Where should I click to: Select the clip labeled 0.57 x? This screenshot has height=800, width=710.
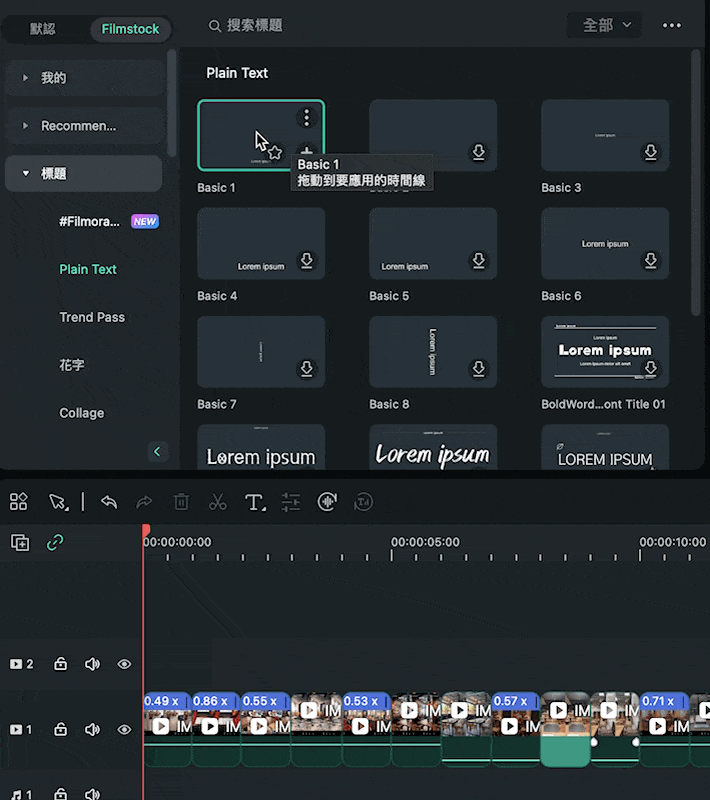[515, 729]
